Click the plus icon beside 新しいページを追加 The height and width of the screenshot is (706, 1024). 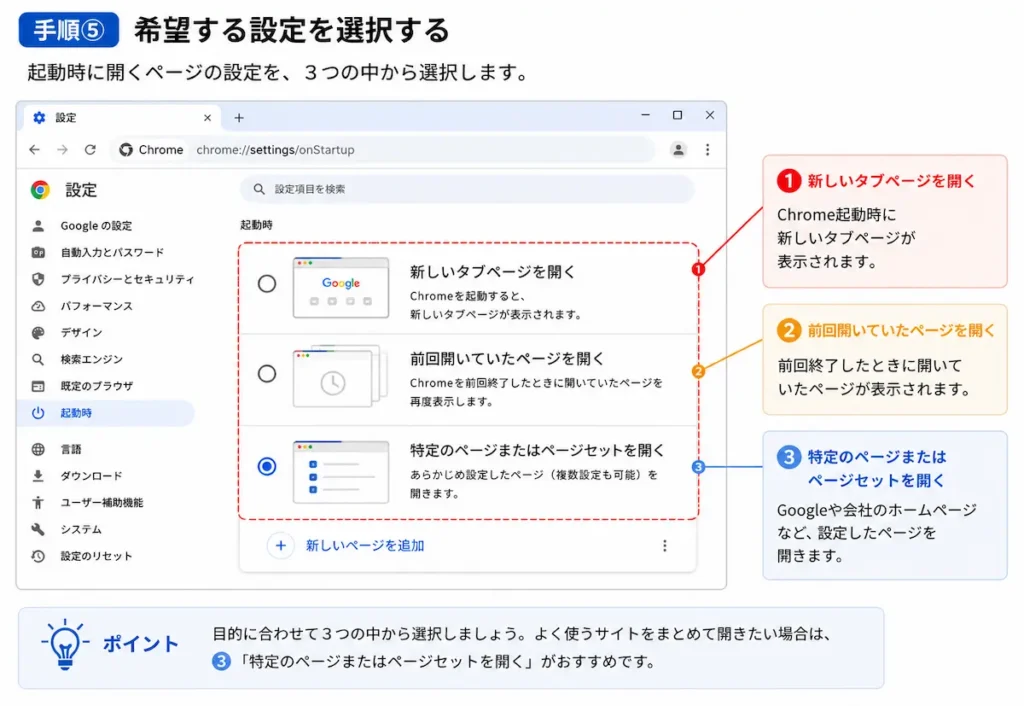coord(281,545)
